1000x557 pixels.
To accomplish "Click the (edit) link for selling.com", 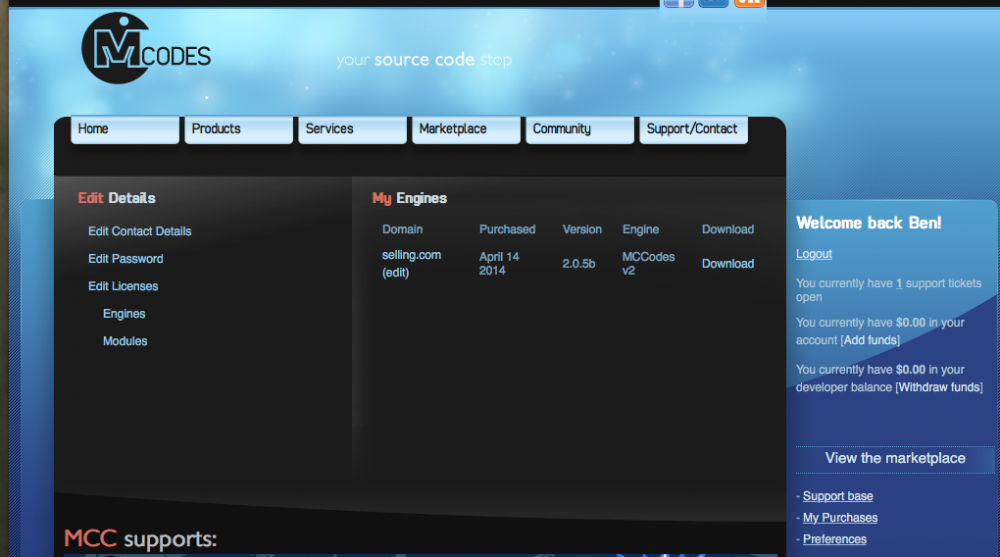I will tap(396, 273).
